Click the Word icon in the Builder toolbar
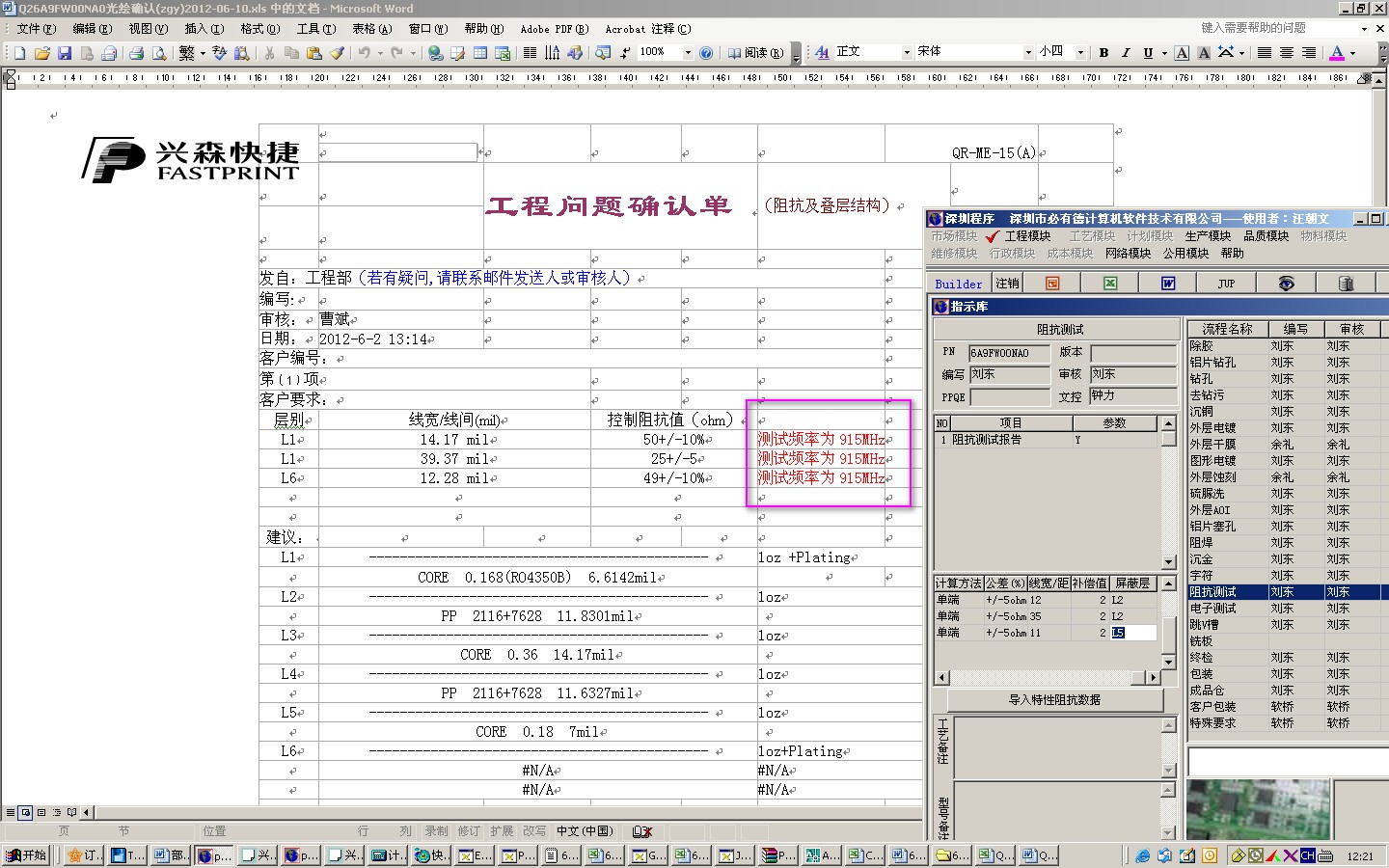Screen dimensions: 1389x868 pos(1168,284)
